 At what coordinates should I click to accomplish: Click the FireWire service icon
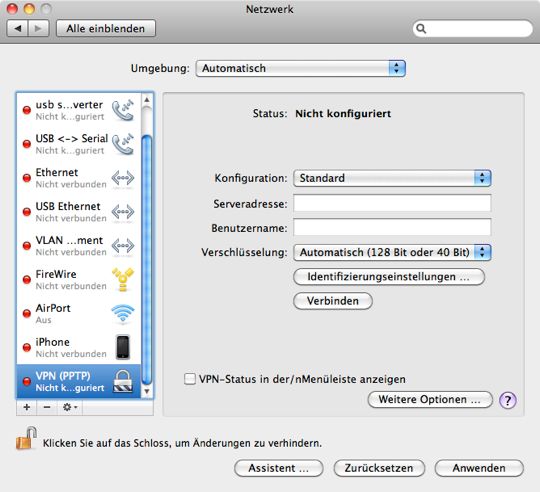123,280
